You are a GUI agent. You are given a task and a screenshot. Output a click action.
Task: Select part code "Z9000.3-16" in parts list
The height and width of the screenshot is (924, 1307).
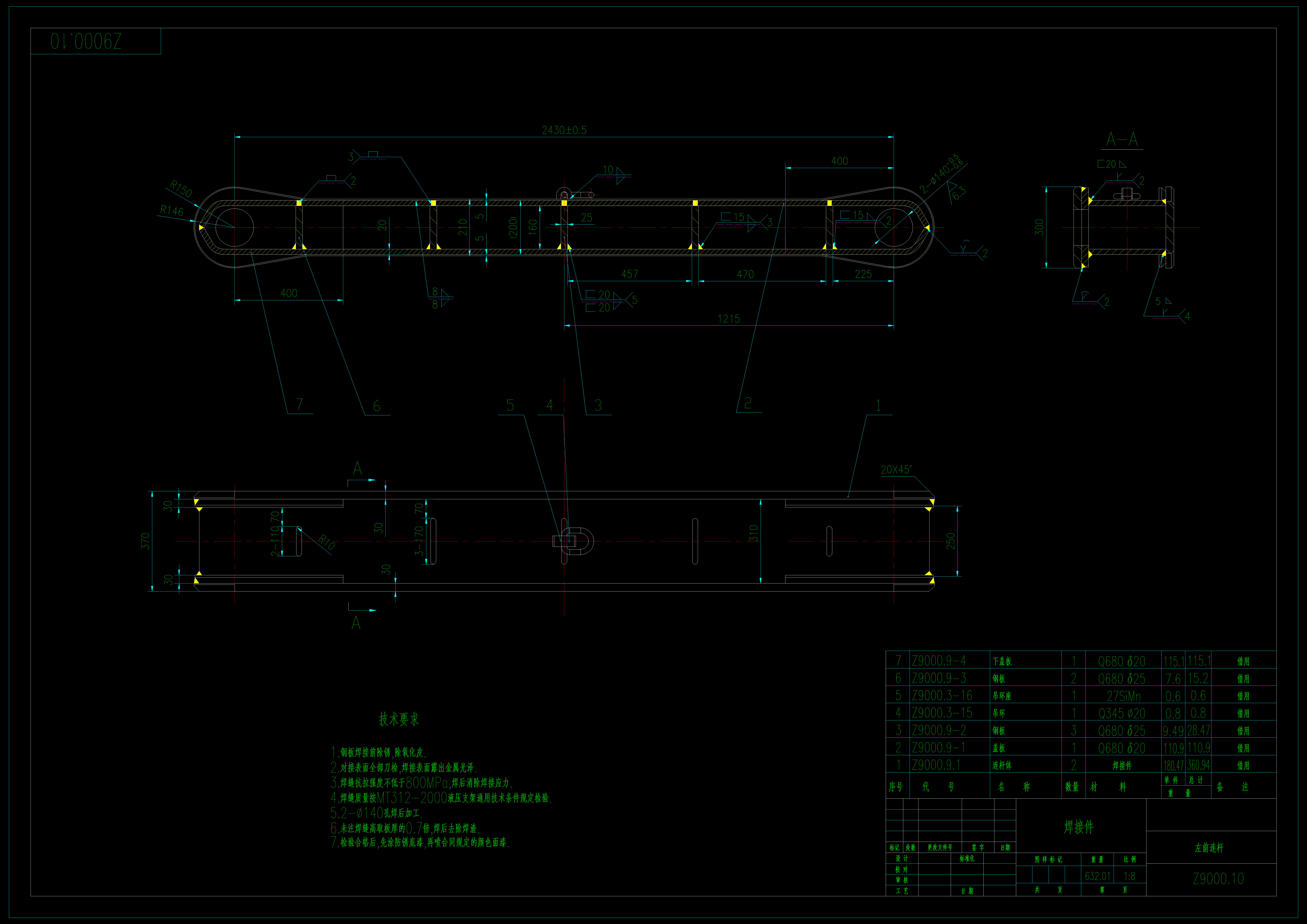coord(942,696)
